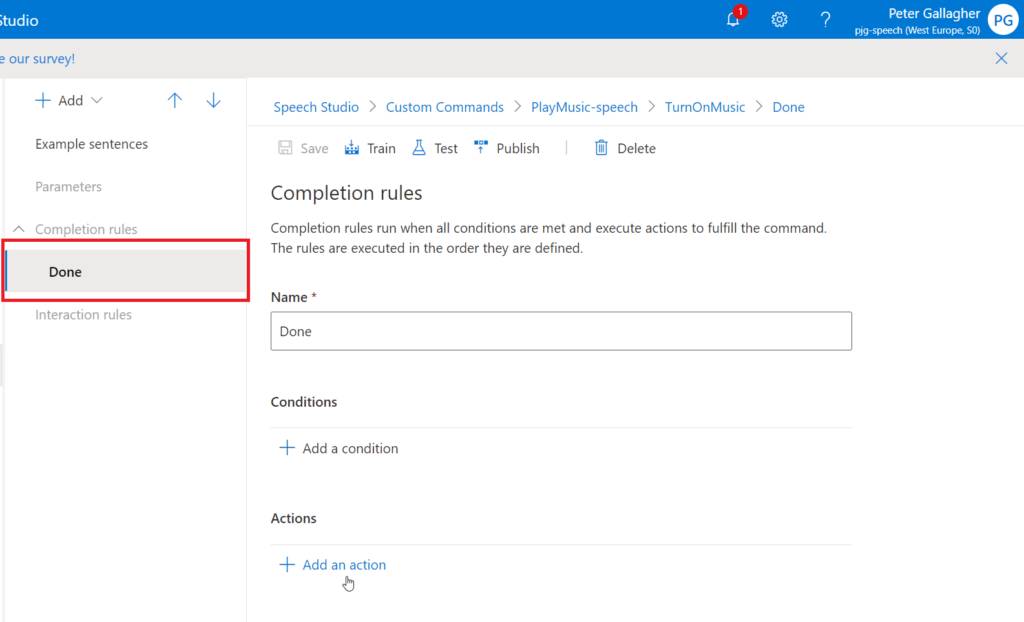Click the Train icon
This screenshot has height=622, width=1024.
coord(351,147)
